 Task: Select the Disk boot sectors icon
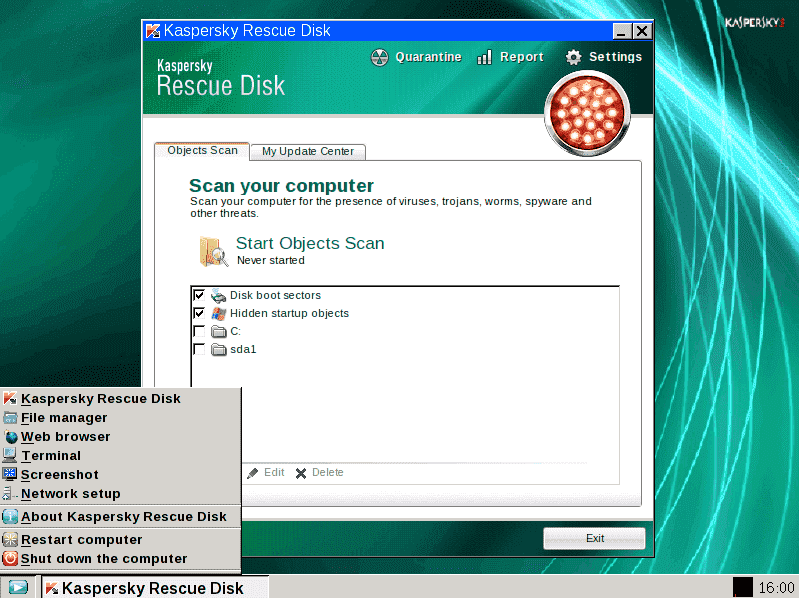(x=219, y=295)
